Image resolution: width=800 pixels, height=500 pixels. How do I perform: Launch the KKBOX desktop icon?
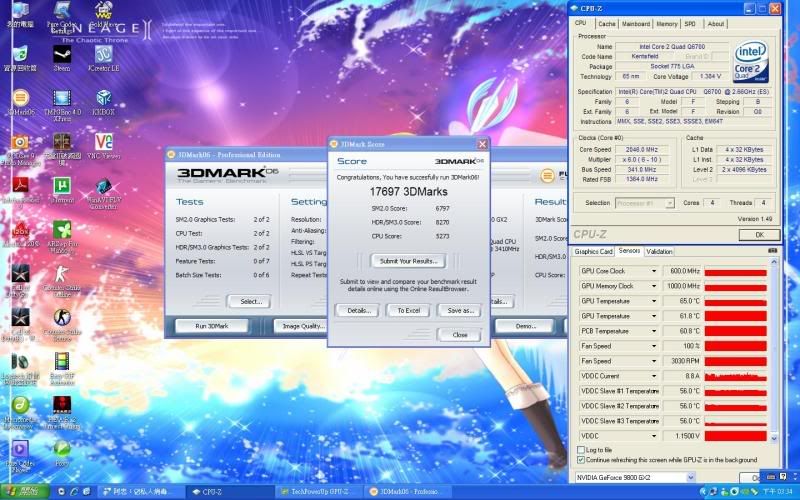(x=103, y=98)
